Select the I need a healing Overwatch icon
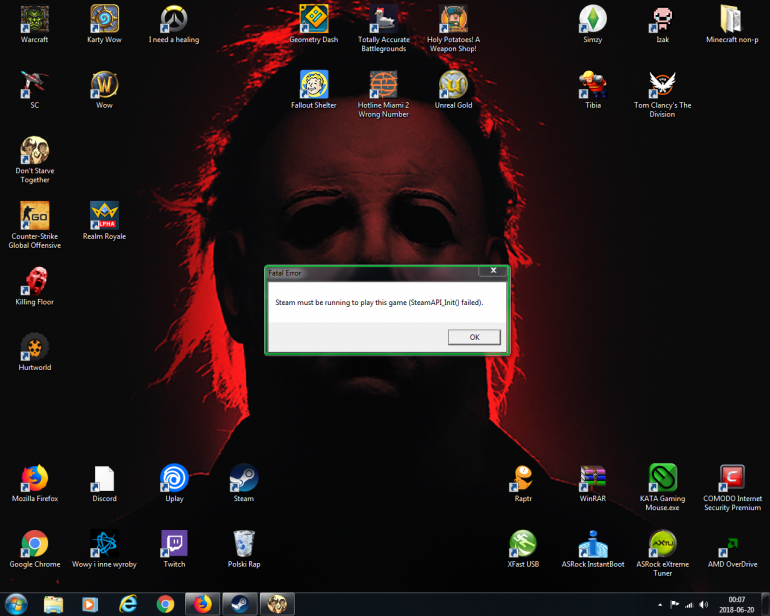Image resolution: width=770 pixels, height=616 pixels. tap(174, 24)
